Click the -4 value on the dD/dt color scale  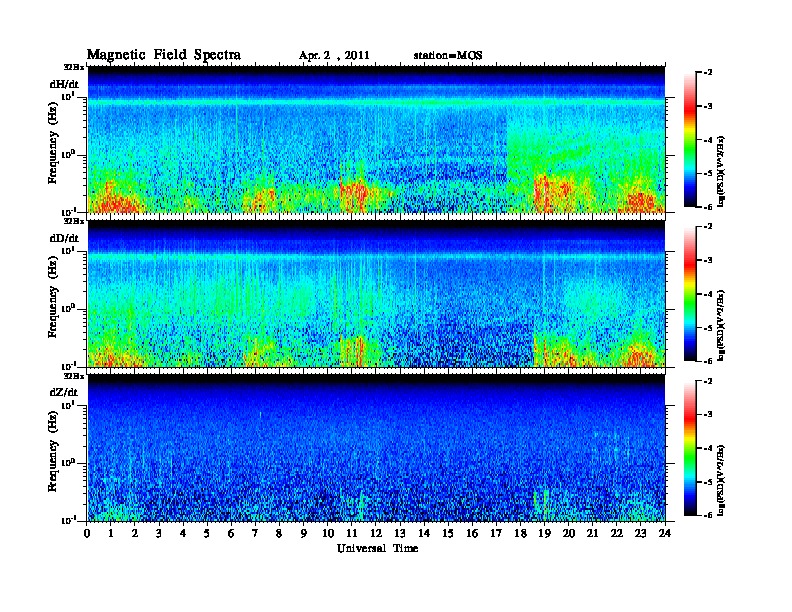tap(708, 294)
